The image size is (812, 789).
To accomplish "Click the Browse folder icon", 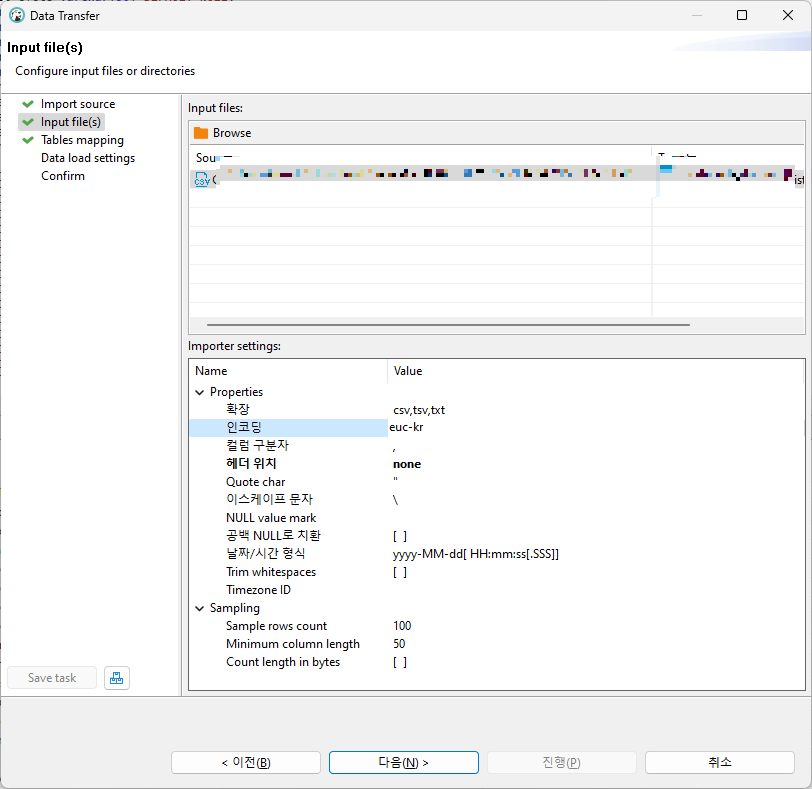I will [201, 133].
